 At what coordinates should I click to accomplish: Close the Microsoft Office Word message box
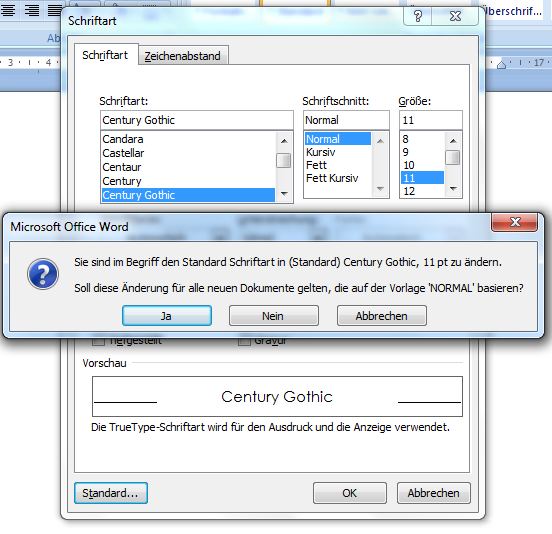pyautogui.click(x=515, y=222)
